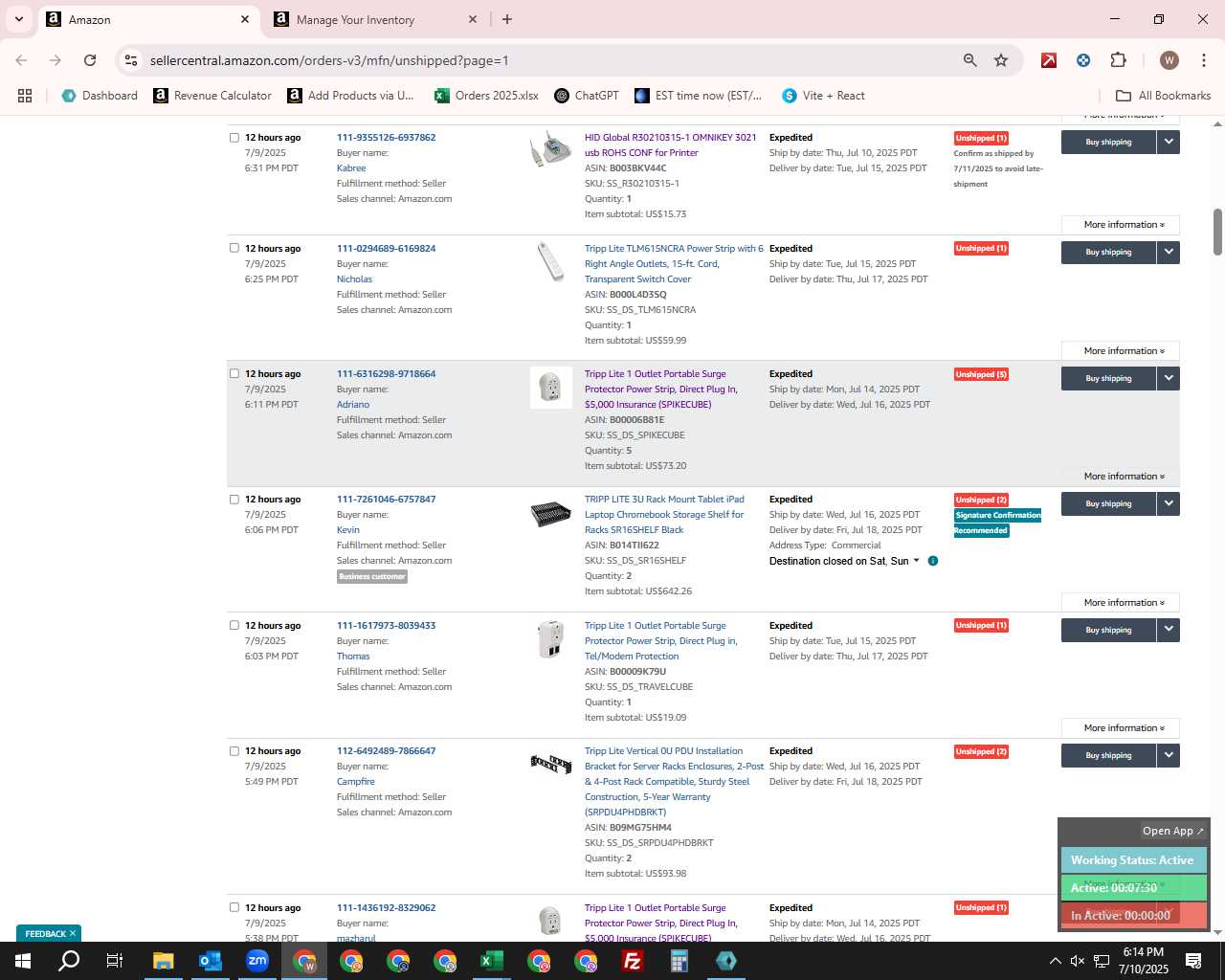The width and height of the screenshot is (1225, 980).
Task: Open Calculator from taskbar
Action: click(x=679, y=961)
